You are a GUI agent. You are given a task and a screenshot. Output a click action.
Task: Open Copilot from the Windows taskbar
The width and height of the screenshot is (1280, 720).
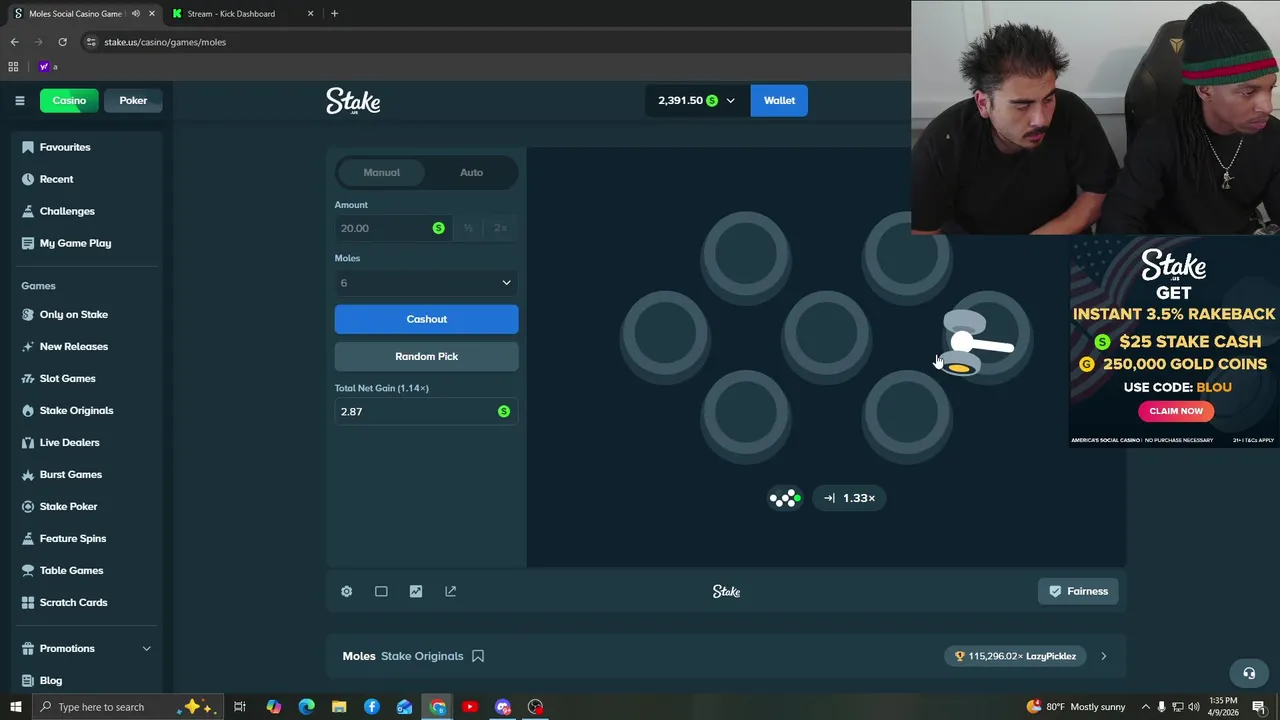(273, 707)
